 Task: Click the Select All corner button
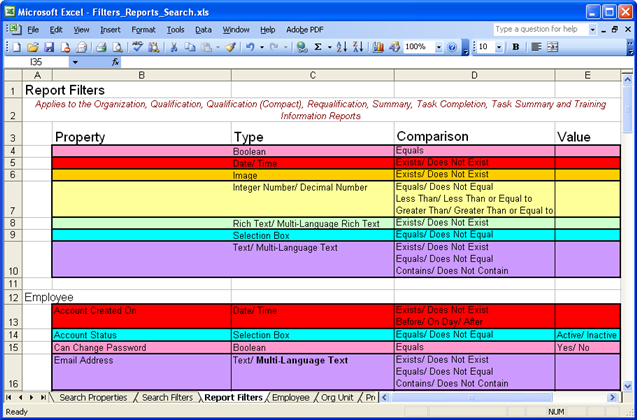pos(13,75)
